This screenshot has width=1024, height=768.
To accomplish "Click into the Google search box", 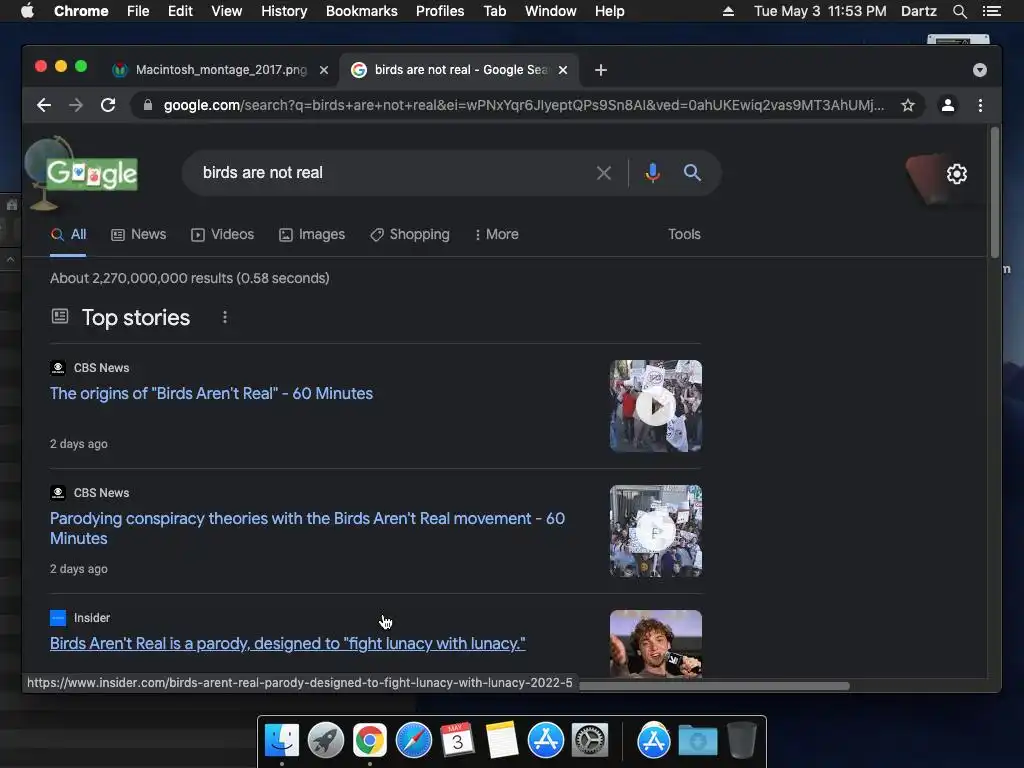I will pos(392,173).
